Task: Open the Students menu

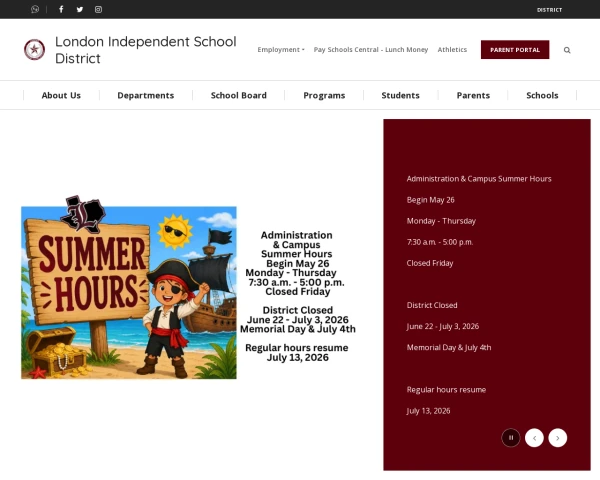Action: [x=401, y=95]
